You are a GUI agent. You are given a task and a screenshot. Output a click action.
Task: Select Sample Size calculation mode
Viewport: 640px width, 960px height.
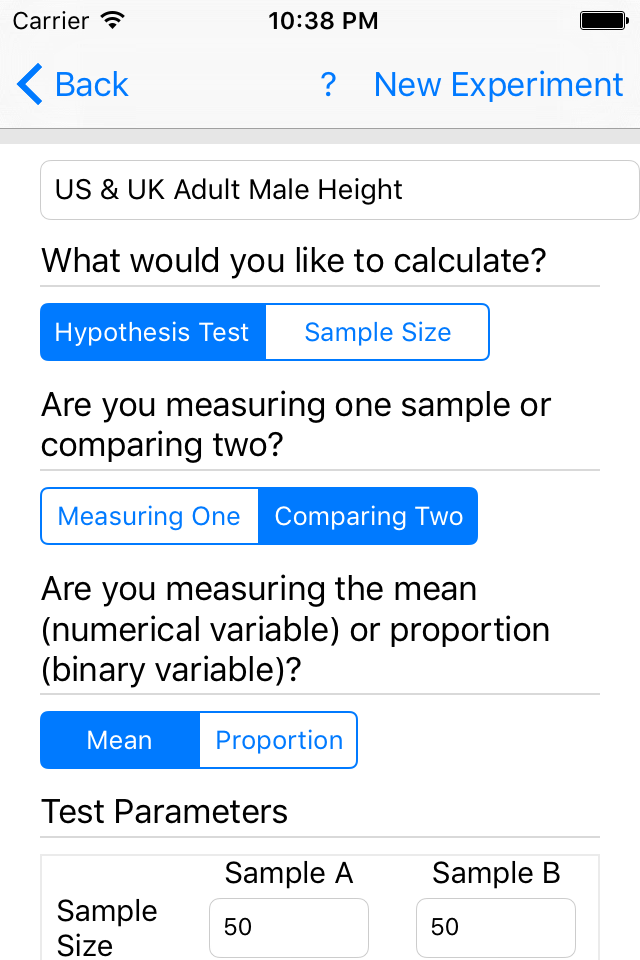click(377, 332)
